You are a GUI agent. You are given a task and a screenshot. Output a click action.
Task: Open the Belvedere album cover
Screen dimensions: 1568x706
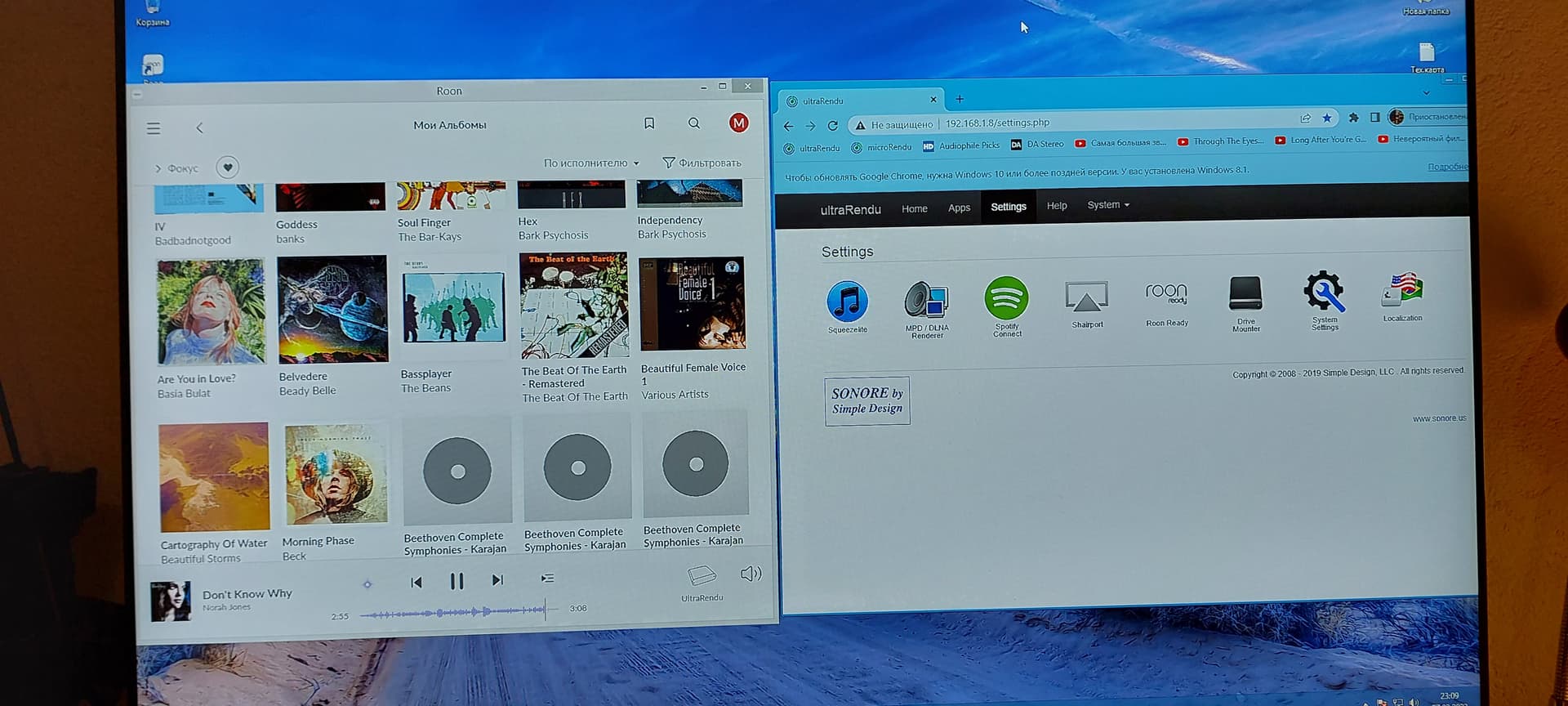point(332,309)
